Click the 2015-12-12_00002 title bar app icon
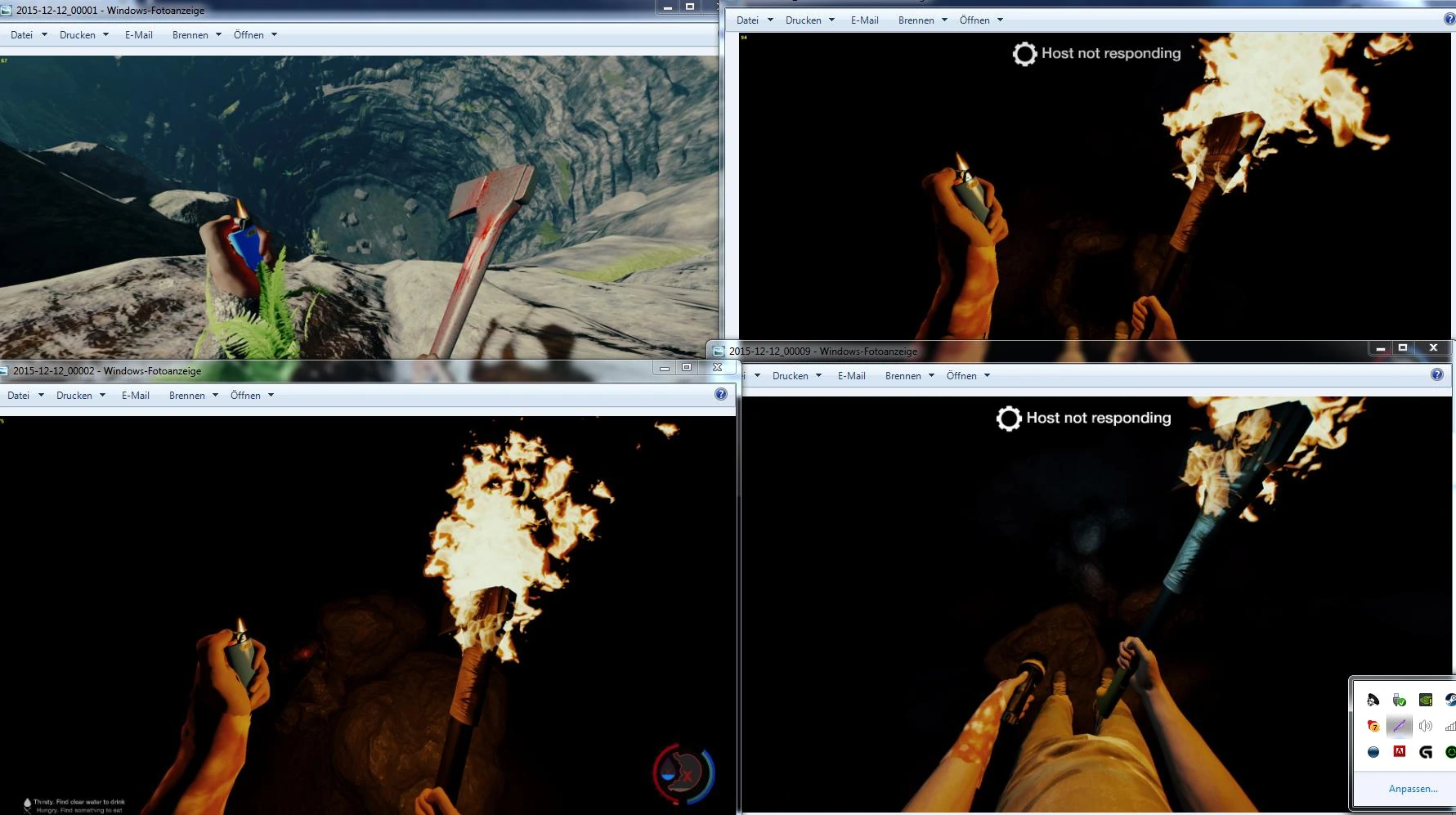This screenshot has width=1456, height=815. coord(3,371)
